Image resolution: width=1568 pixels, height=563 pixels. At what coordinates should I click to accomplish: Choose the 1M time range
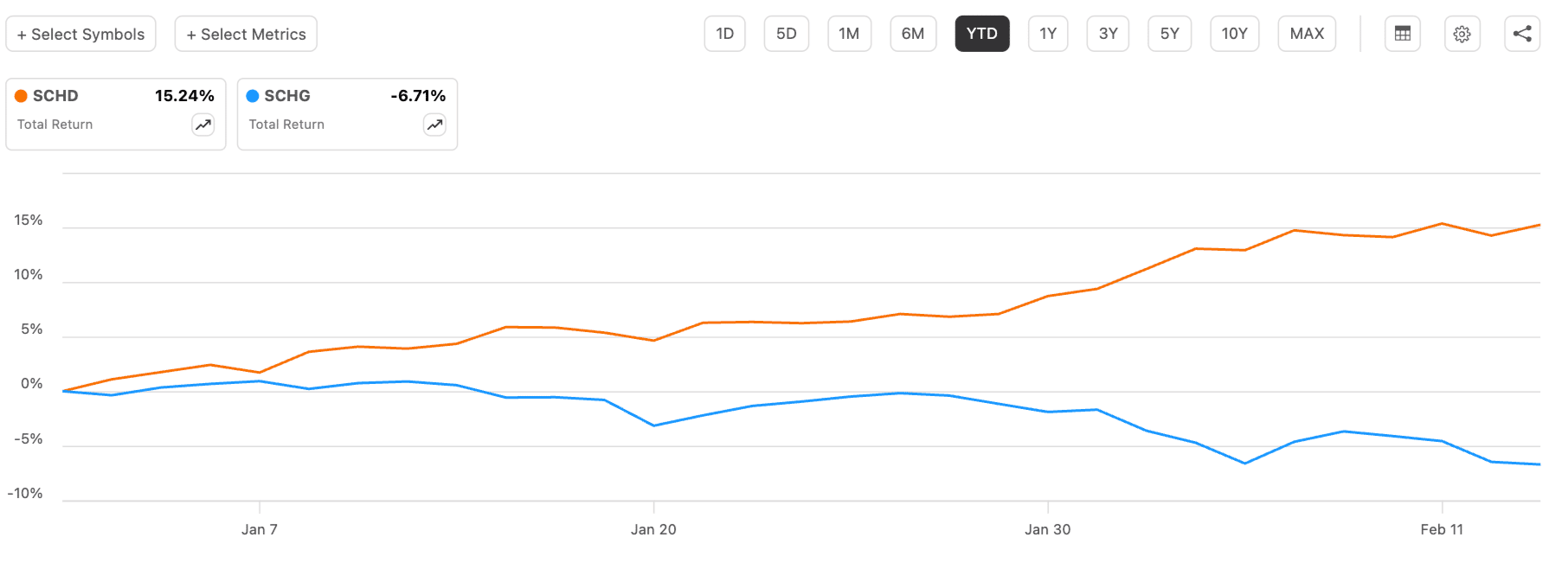point(849,34)
